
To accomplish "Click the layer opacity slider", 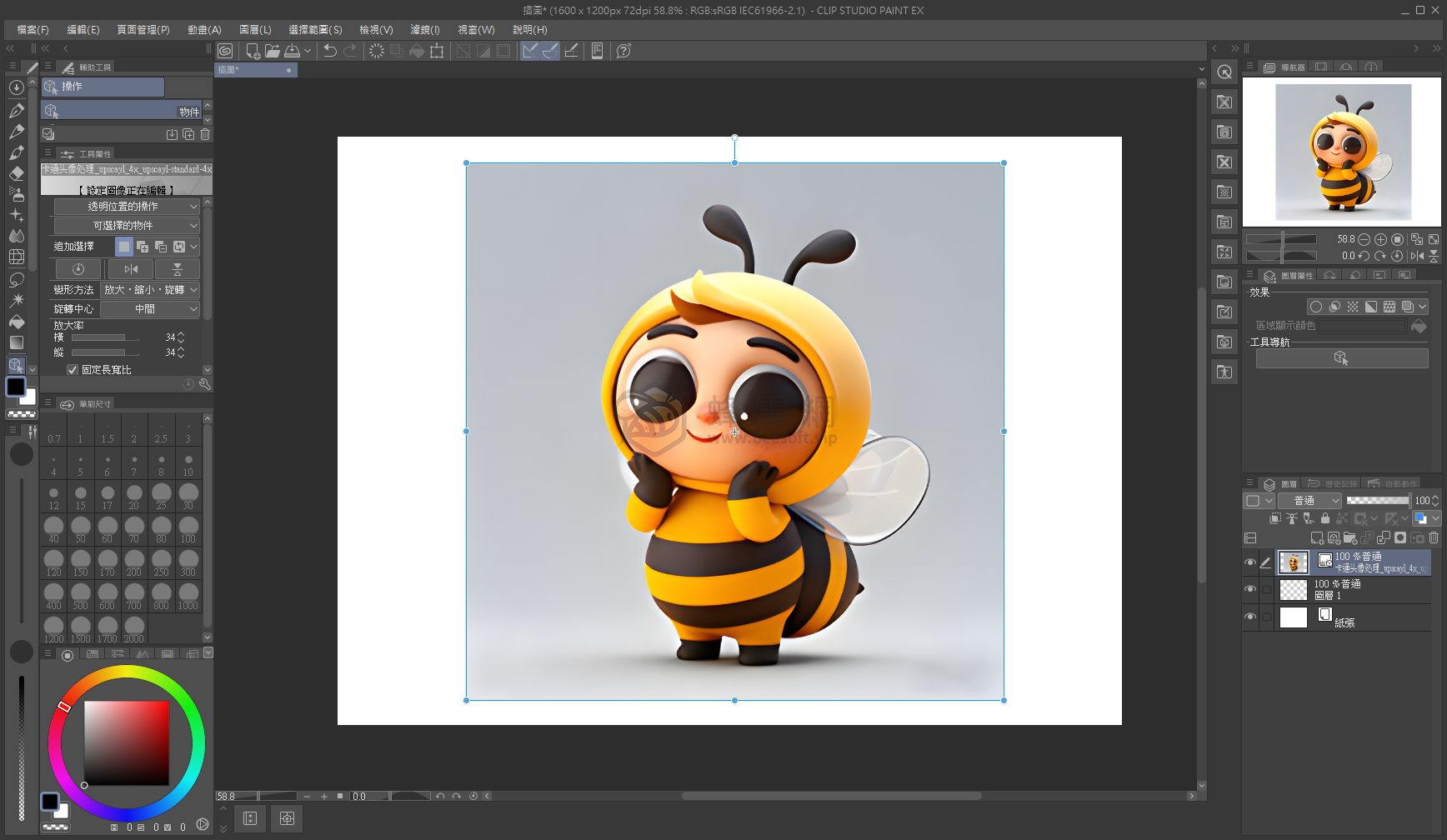I will (x=1378, y=501).
